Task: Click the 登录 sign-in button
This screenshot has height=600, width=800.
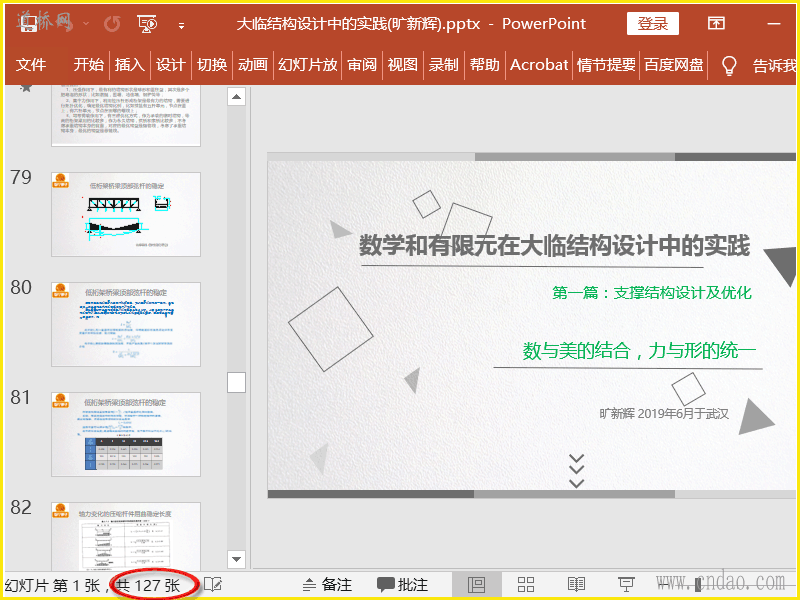Action: (x=653, y=23)
